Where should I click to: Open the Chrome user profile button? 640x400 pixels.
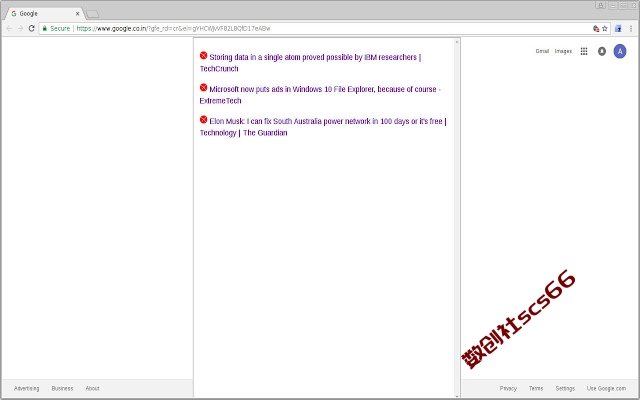[x=600, y=5]
